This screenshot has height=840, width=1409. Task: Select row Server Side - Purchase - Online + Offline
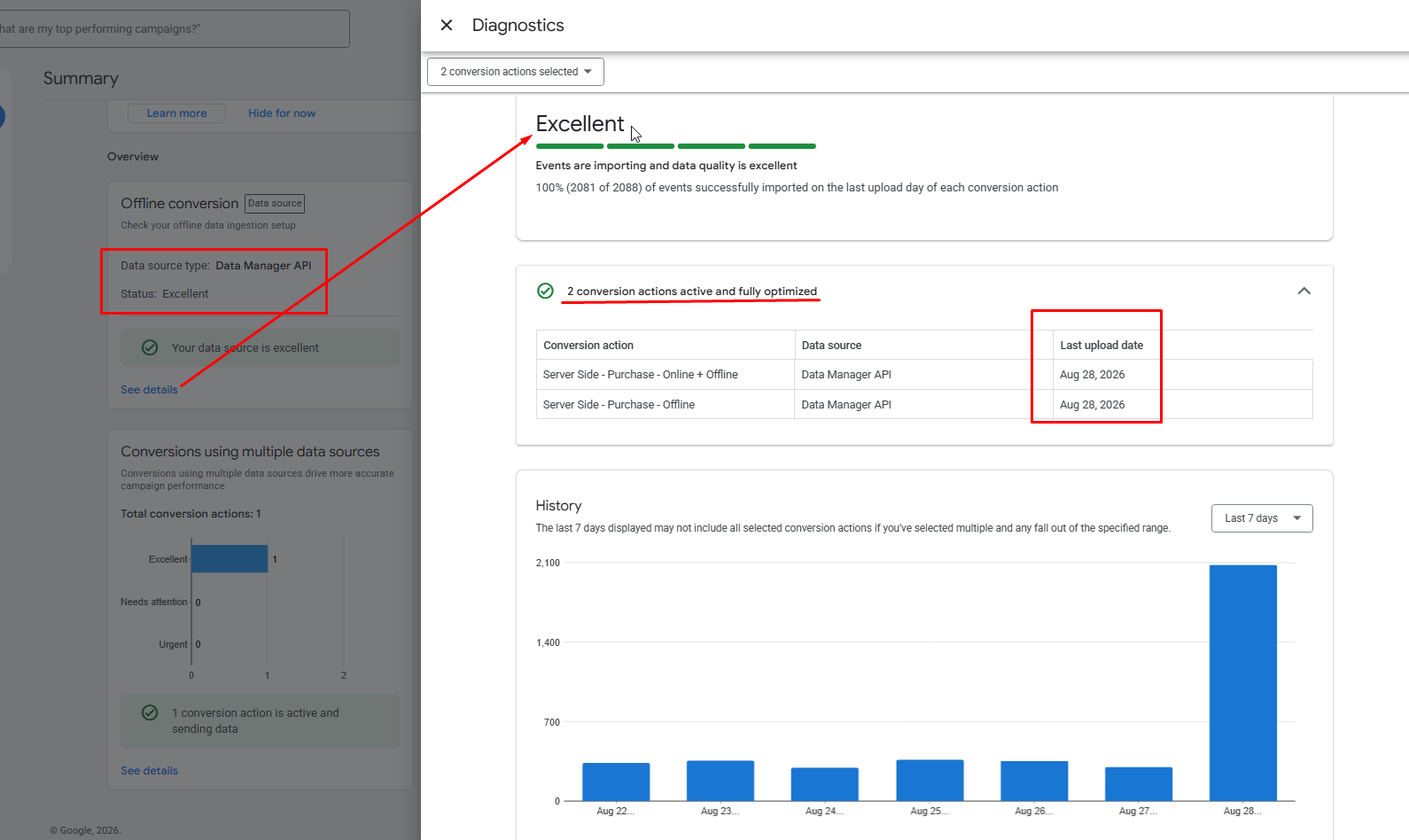coord(924,375)
